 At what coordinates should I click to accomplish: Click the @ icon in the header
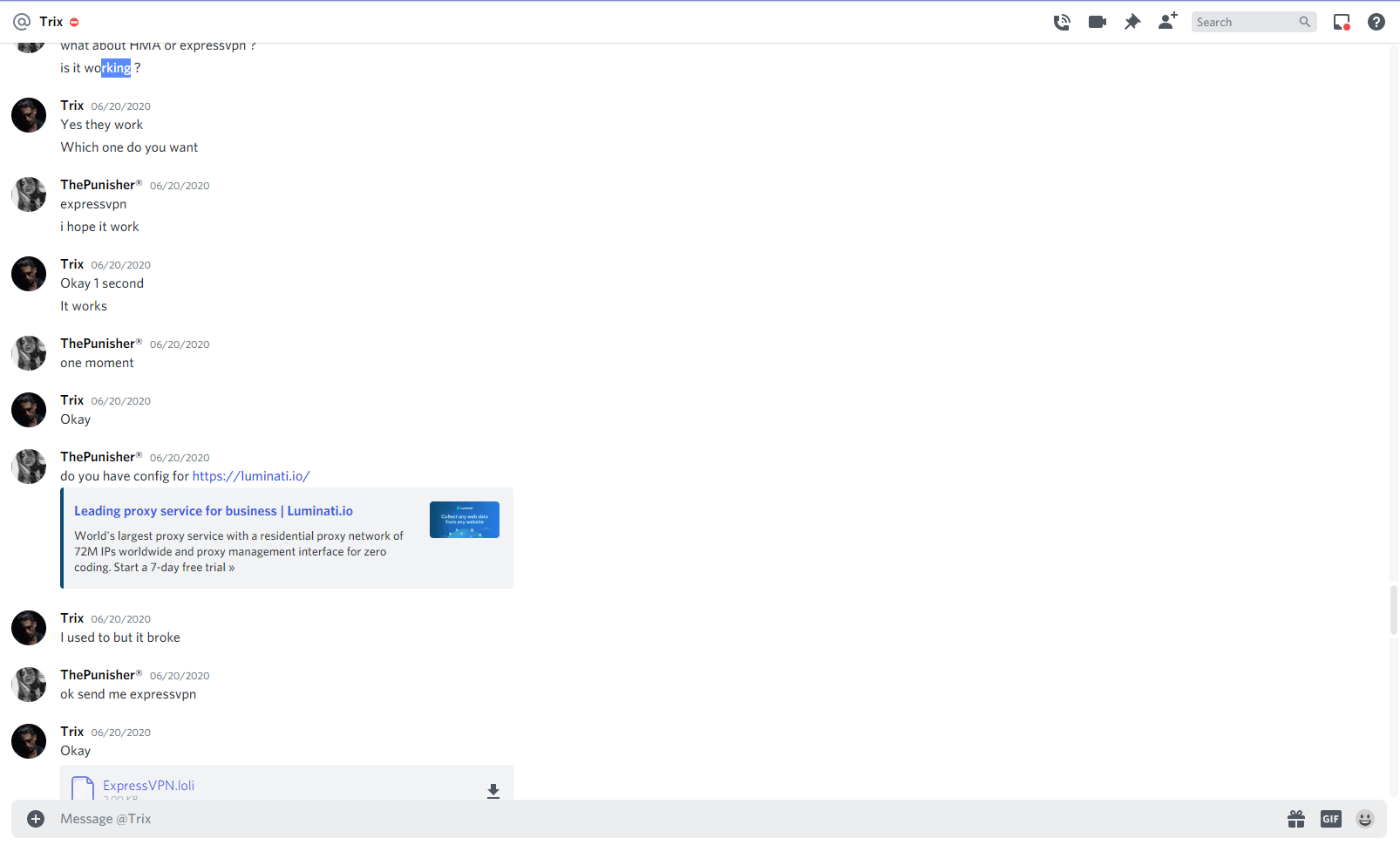22,22
